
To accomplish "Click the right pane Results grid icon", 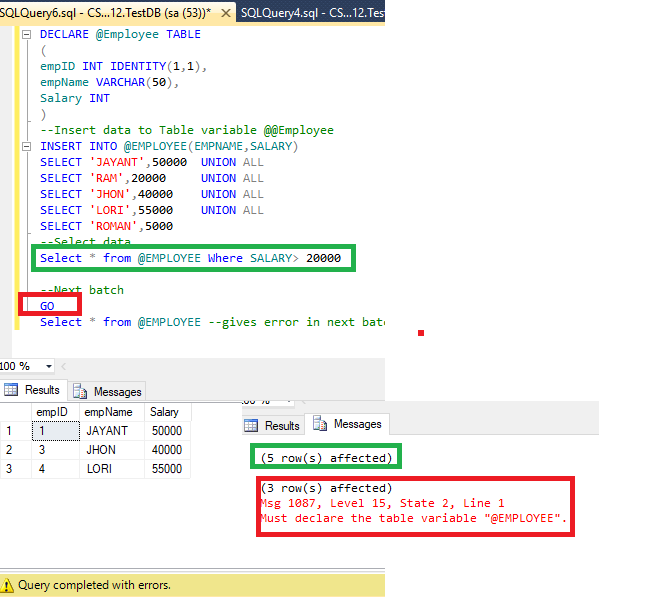I will tap(251, 425).
